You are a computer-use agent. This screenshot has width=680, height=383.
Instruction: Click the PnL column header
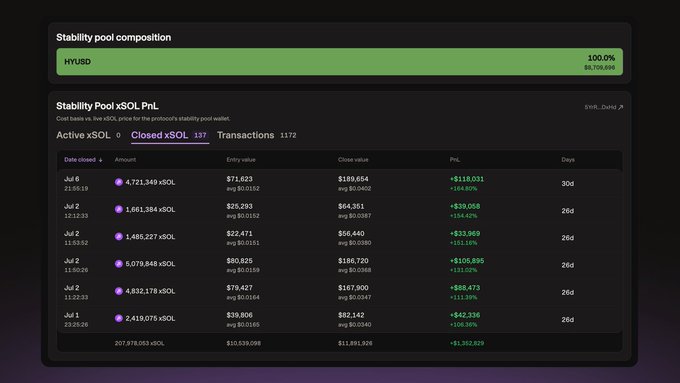point(454,160)
